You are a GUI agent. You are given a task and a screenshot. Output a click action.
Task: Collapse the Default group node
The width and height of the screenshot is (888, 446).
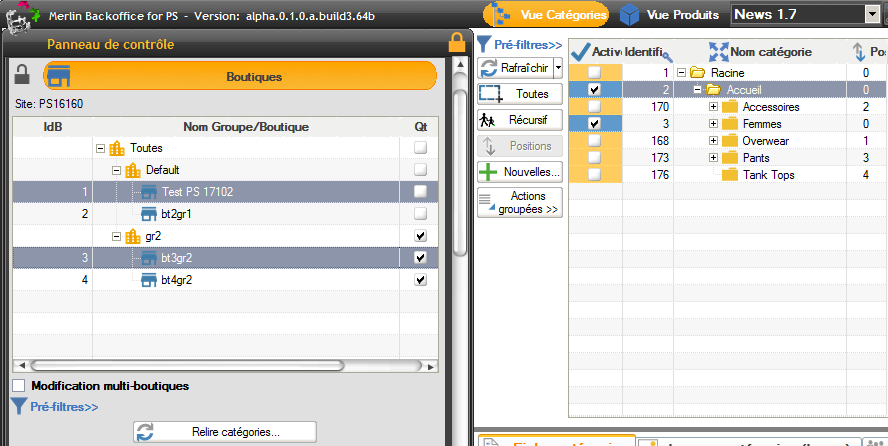tap(117, 170)
